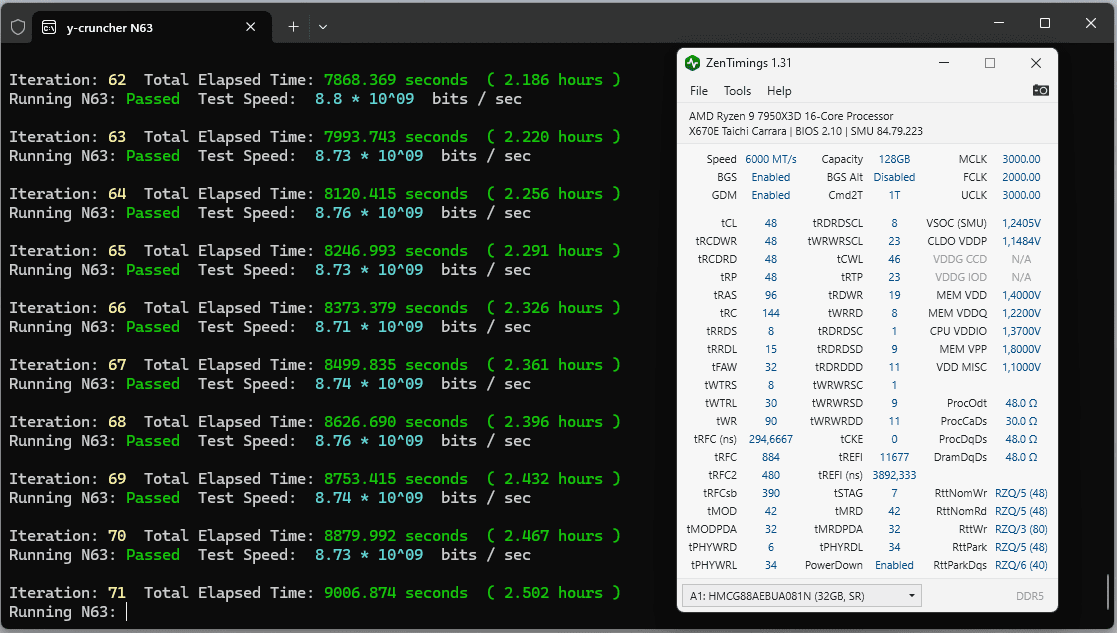This screenshot has width=1117, height=633.
Task: Click the y-cruncher tab console icon
Action: pos(48,27)
